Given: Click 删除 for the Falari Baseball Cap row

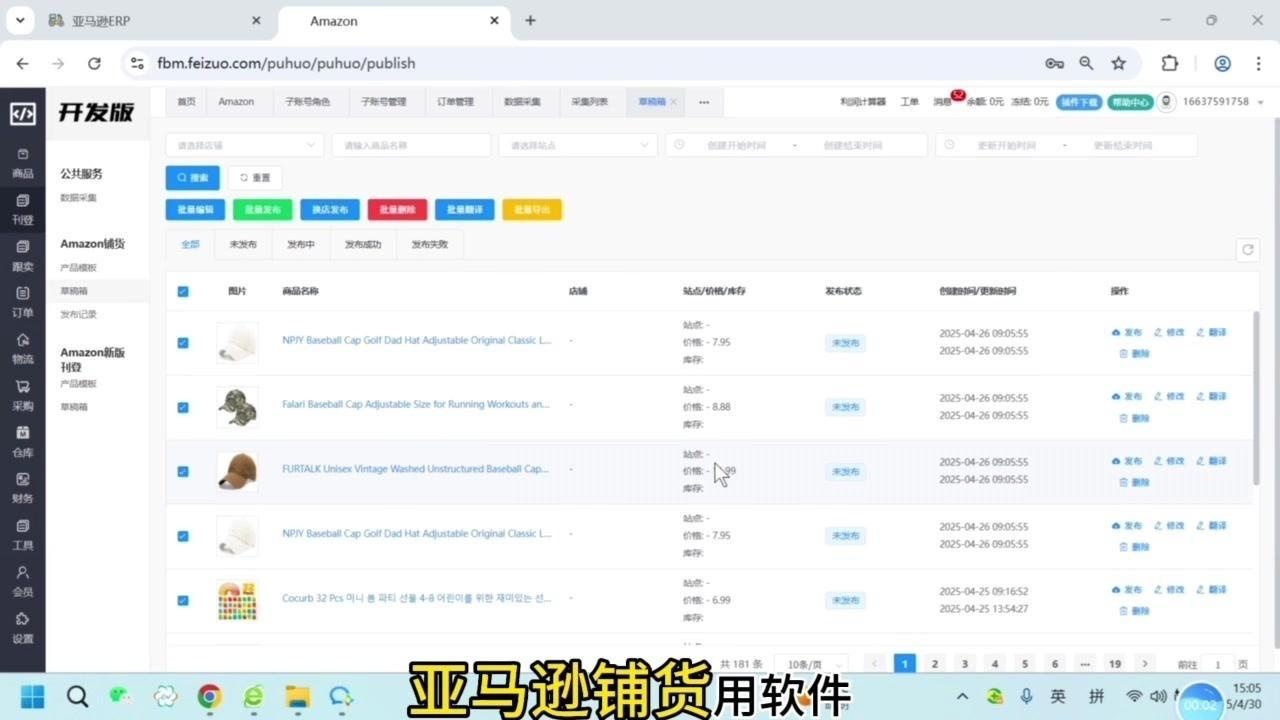Looking at the screenshot, I should 1135,418.
